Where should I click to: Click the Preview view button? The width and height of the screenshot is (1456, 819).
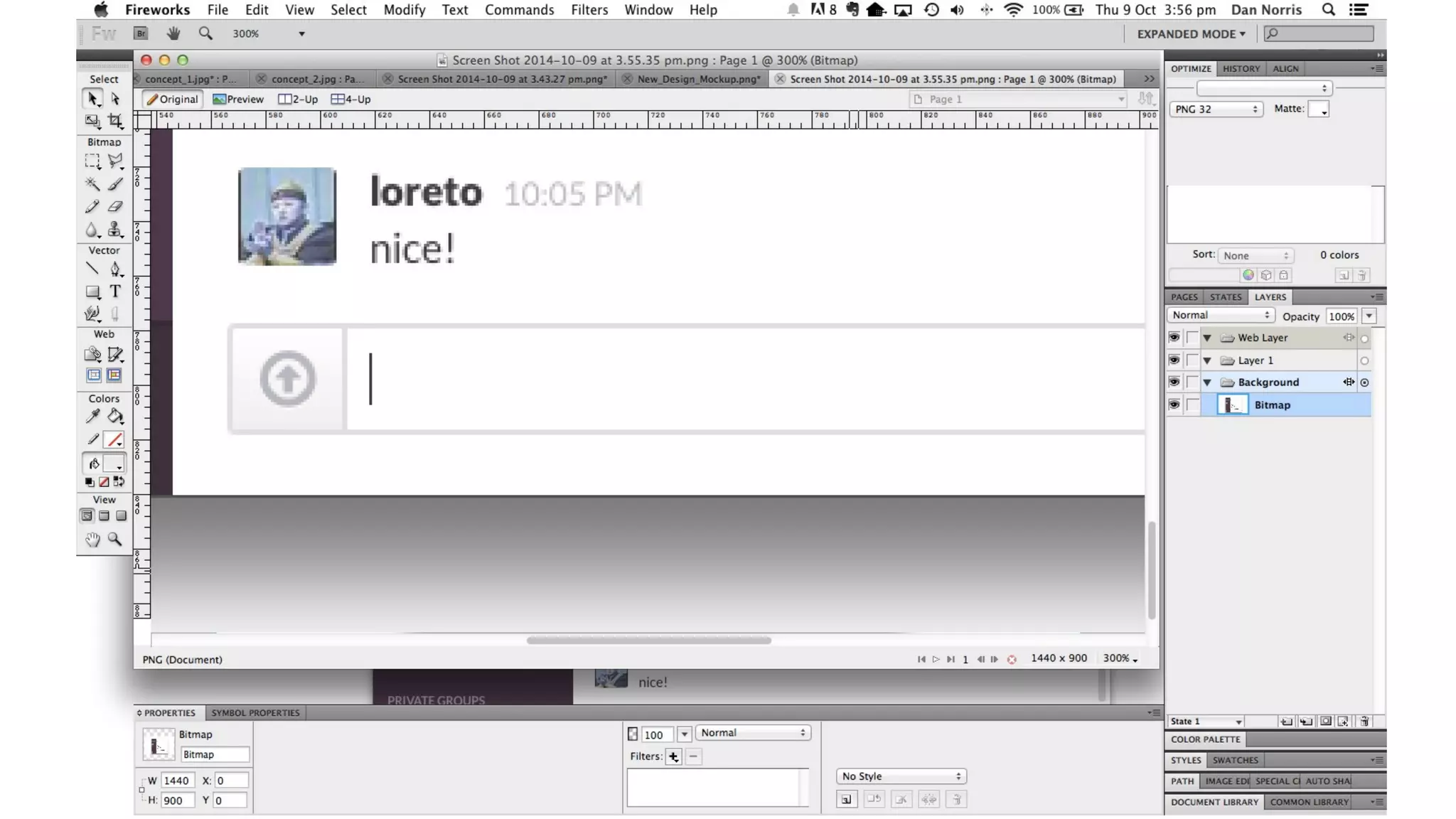(x=238, y=100)
